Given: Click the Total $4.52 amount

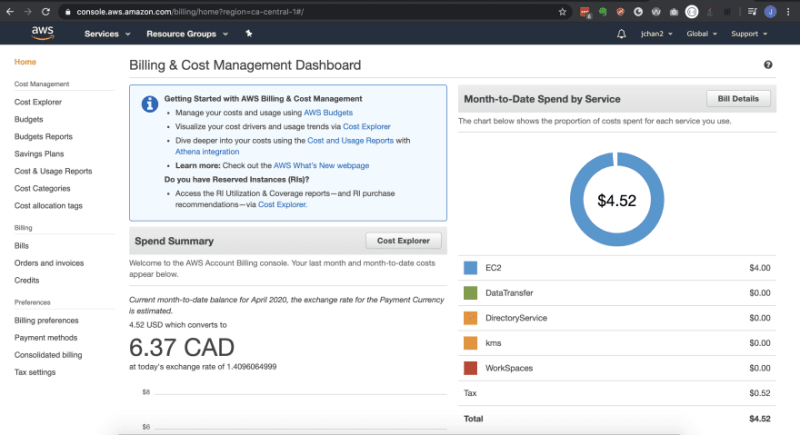Looking at the screenshot, I should pos(760,419).
